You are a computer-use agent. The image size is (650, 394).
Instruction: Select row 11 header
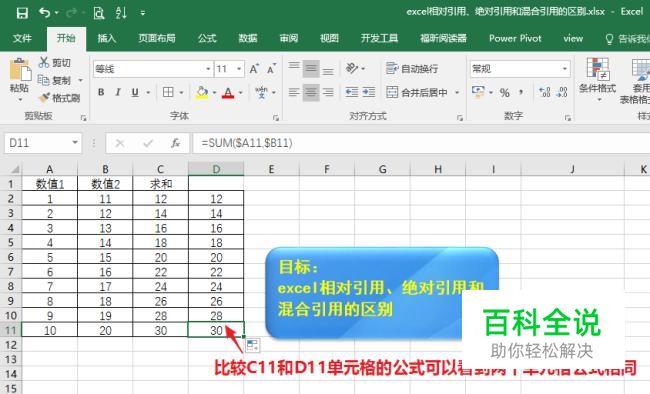point(11,330)
